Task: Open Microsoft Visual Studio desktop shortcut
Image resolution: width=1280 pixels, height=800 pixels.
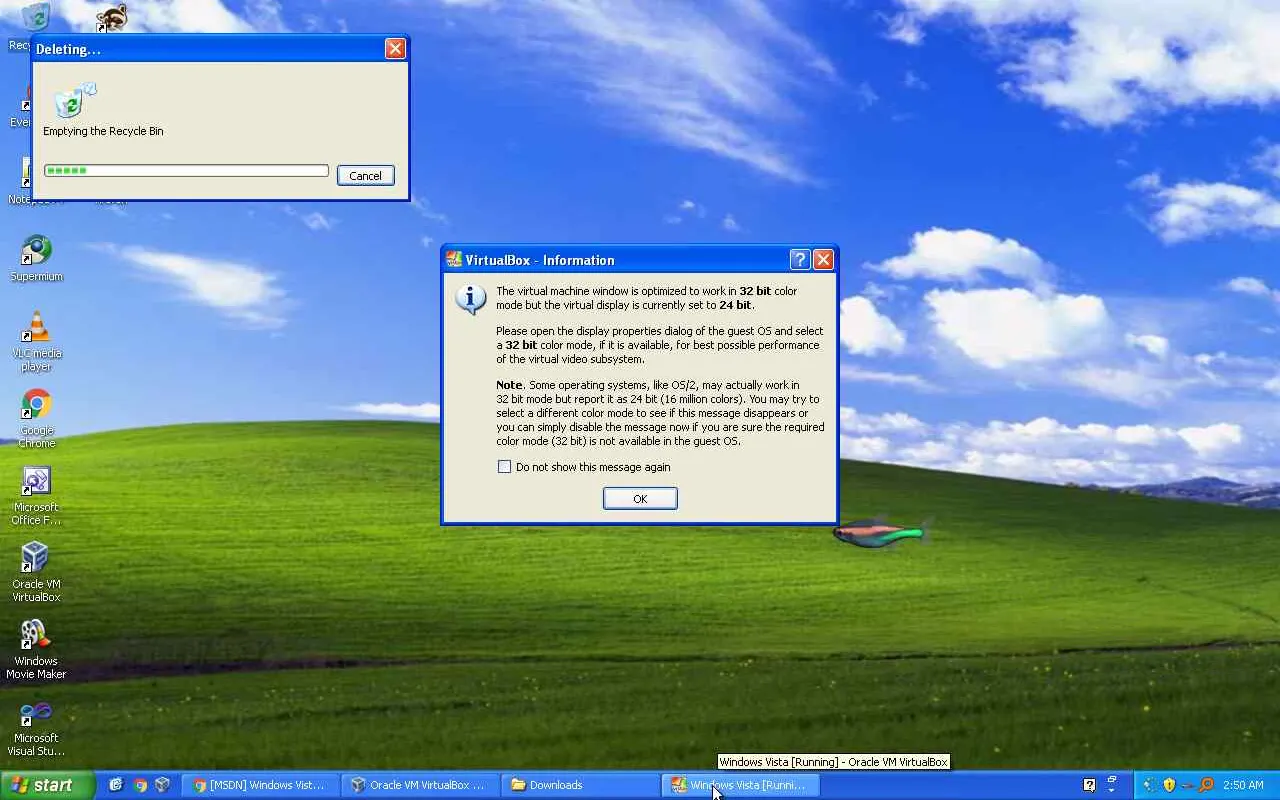Action: pyautogui.click(x=36, y=728)
